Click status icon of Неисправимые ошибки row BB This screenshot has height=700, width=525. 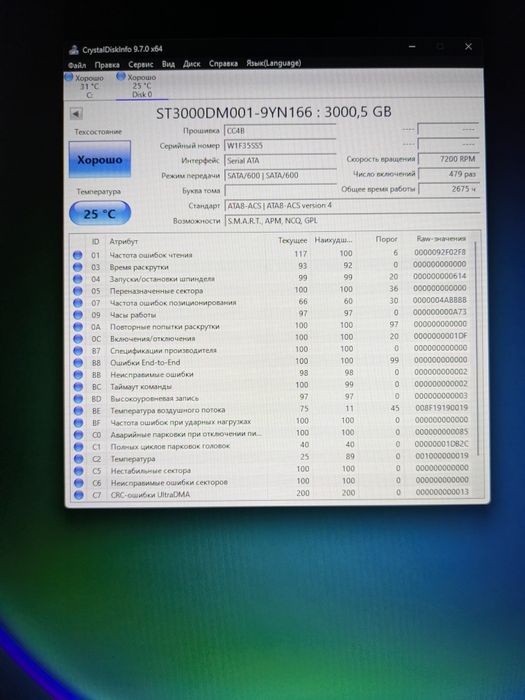click(x=78, y=375)
